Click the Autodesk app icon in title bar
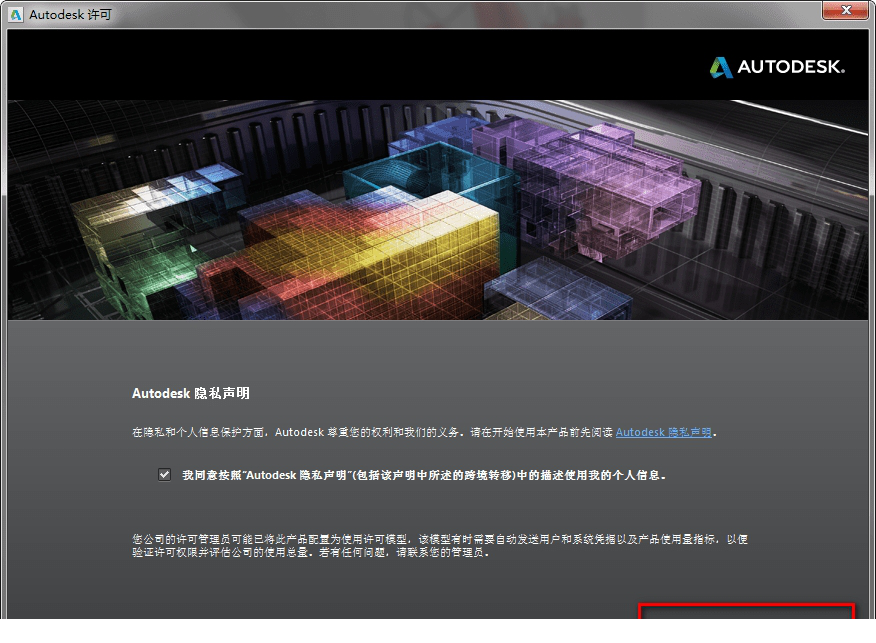Screen dimensions: 876x643 pos(16,15)
